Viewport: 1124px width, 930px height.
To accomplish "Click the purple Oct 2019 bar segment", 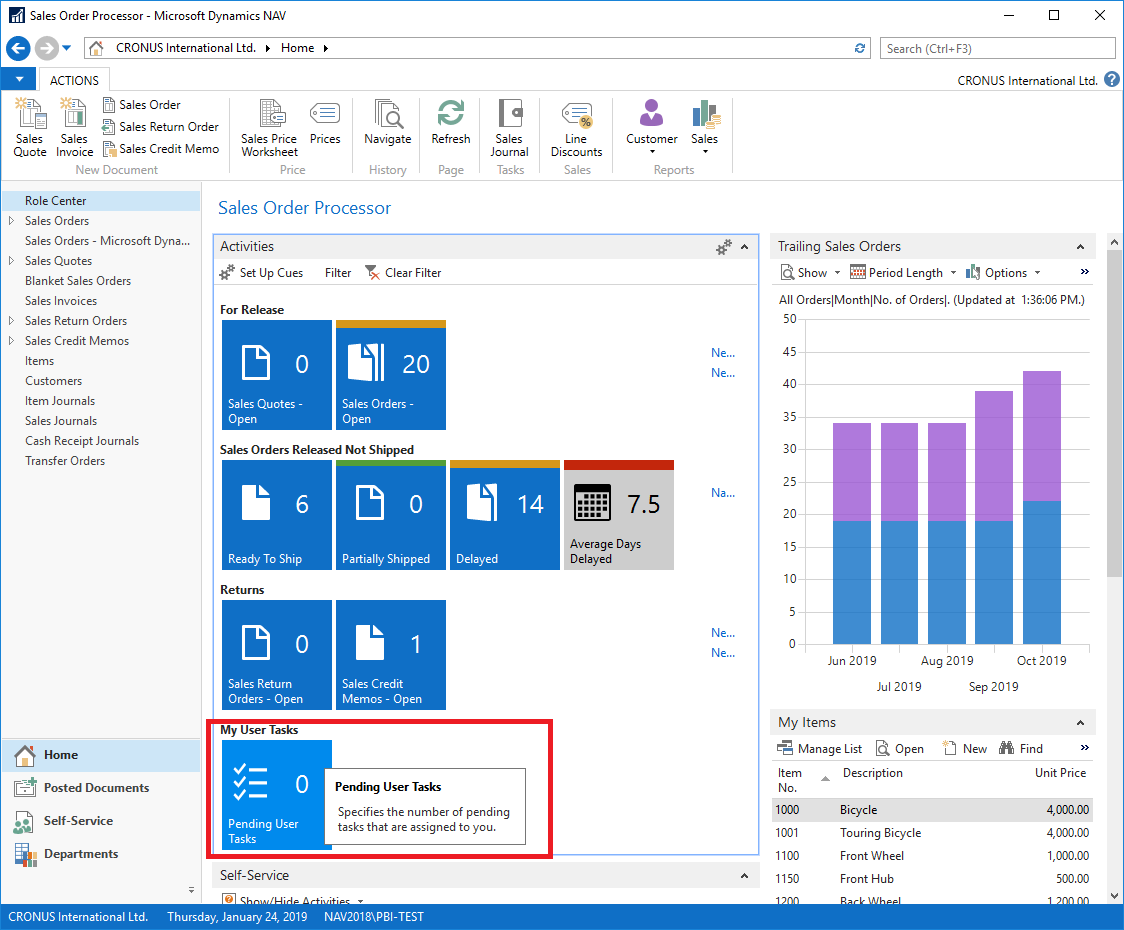I will click(1042, 436).
